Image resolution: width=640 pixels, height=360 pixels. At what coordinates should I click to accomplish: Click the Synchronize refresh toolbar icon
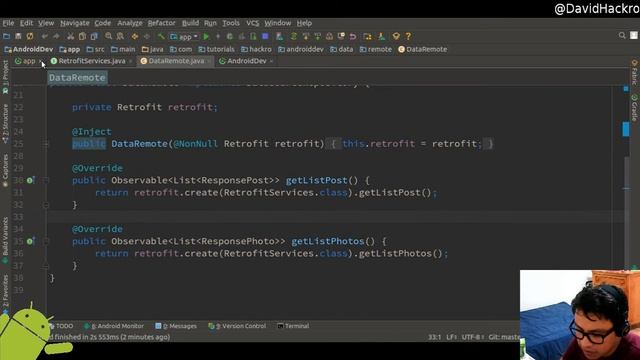(30, 36)
